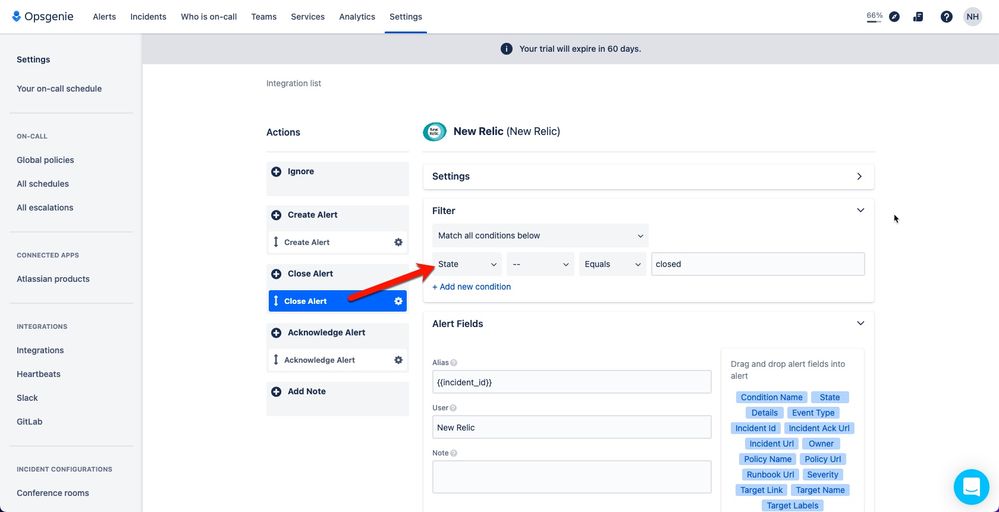Click the New Relic integration logo
Image resolution: width=999 pixels, height=512 pixels.
click(435, 132)
